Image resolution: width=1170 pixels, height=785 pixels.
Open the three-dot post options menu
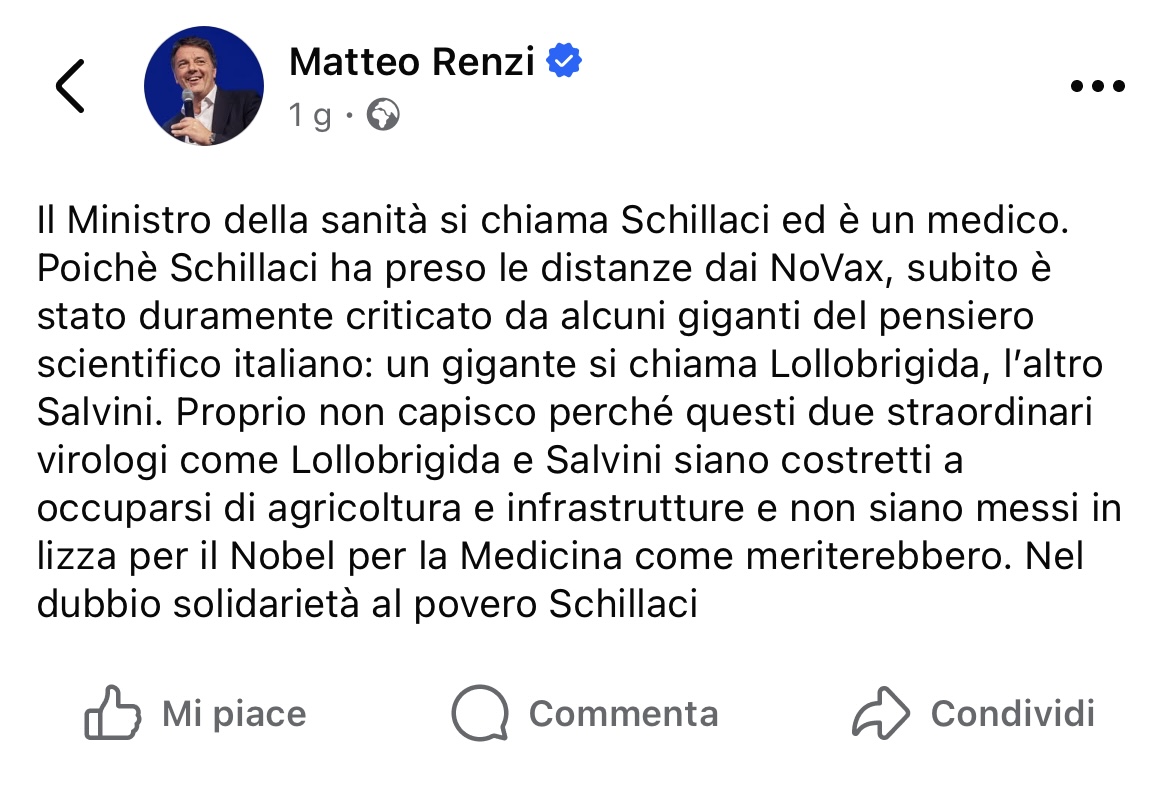[x=1097, y=86]
